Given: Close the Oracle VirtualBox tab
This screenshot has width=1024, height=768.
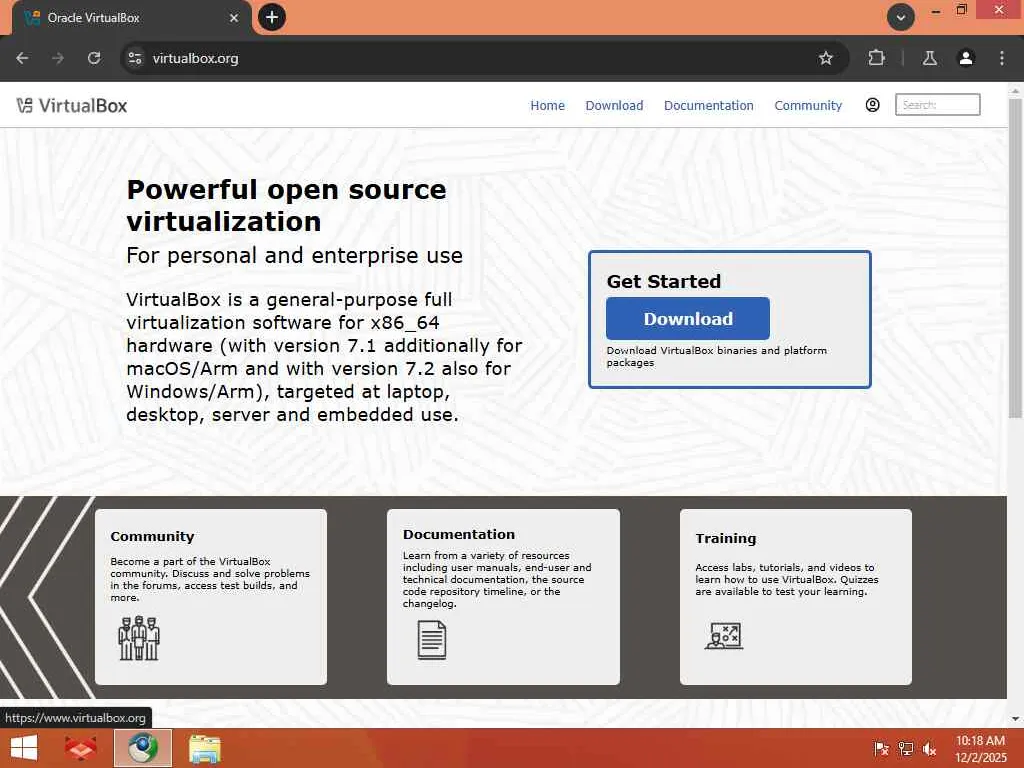Looking at the screenshot, I should pyautogui.click(x=234, y=18).
